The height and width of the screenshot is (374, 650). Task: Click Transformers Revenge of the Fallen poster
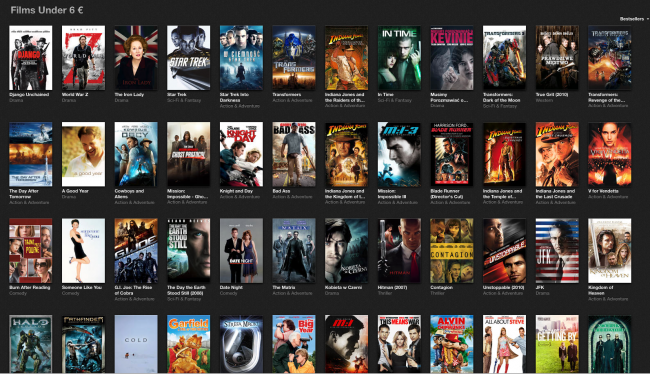click(x=610, y=58)
